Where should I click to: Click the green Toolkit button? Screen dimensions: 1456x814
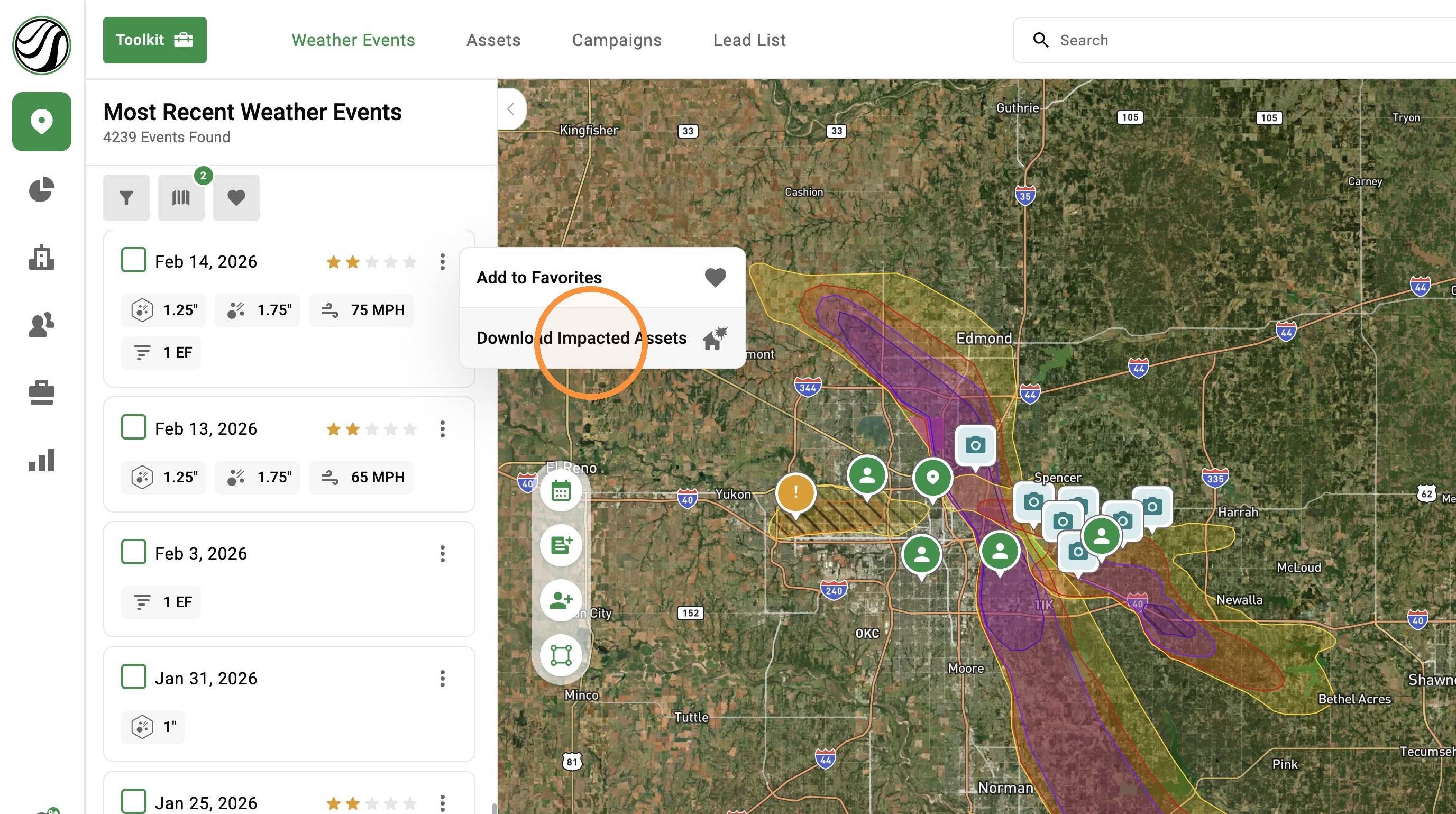155,40
